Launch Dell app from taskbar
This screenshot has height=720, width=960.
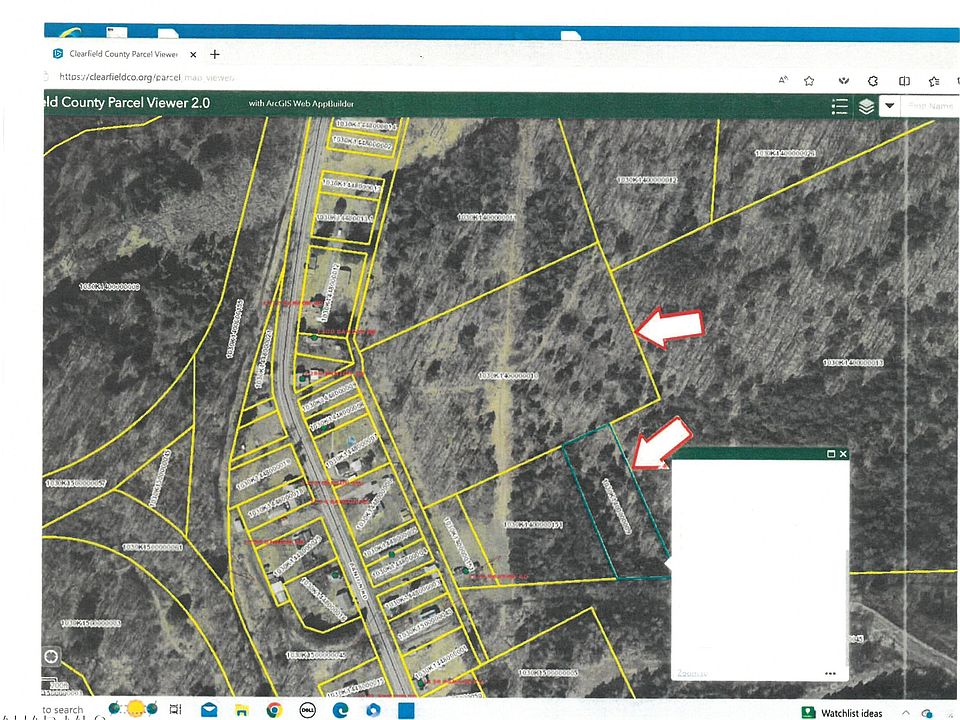pyautogui.click(x=308, y=709)
